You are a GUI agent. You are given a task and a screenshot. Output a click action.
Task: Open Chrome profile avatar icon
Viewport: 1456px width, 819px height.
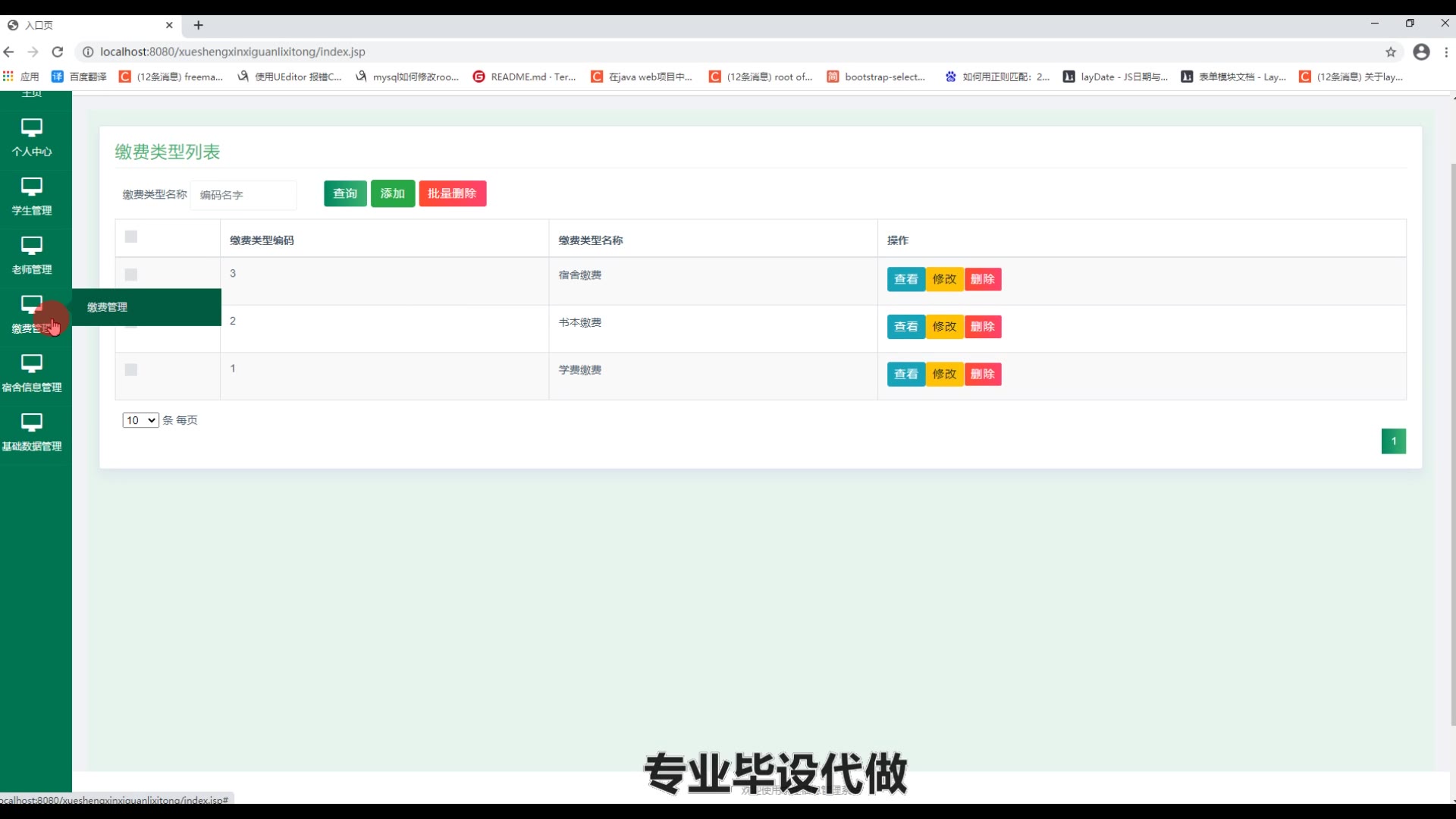1421,52
